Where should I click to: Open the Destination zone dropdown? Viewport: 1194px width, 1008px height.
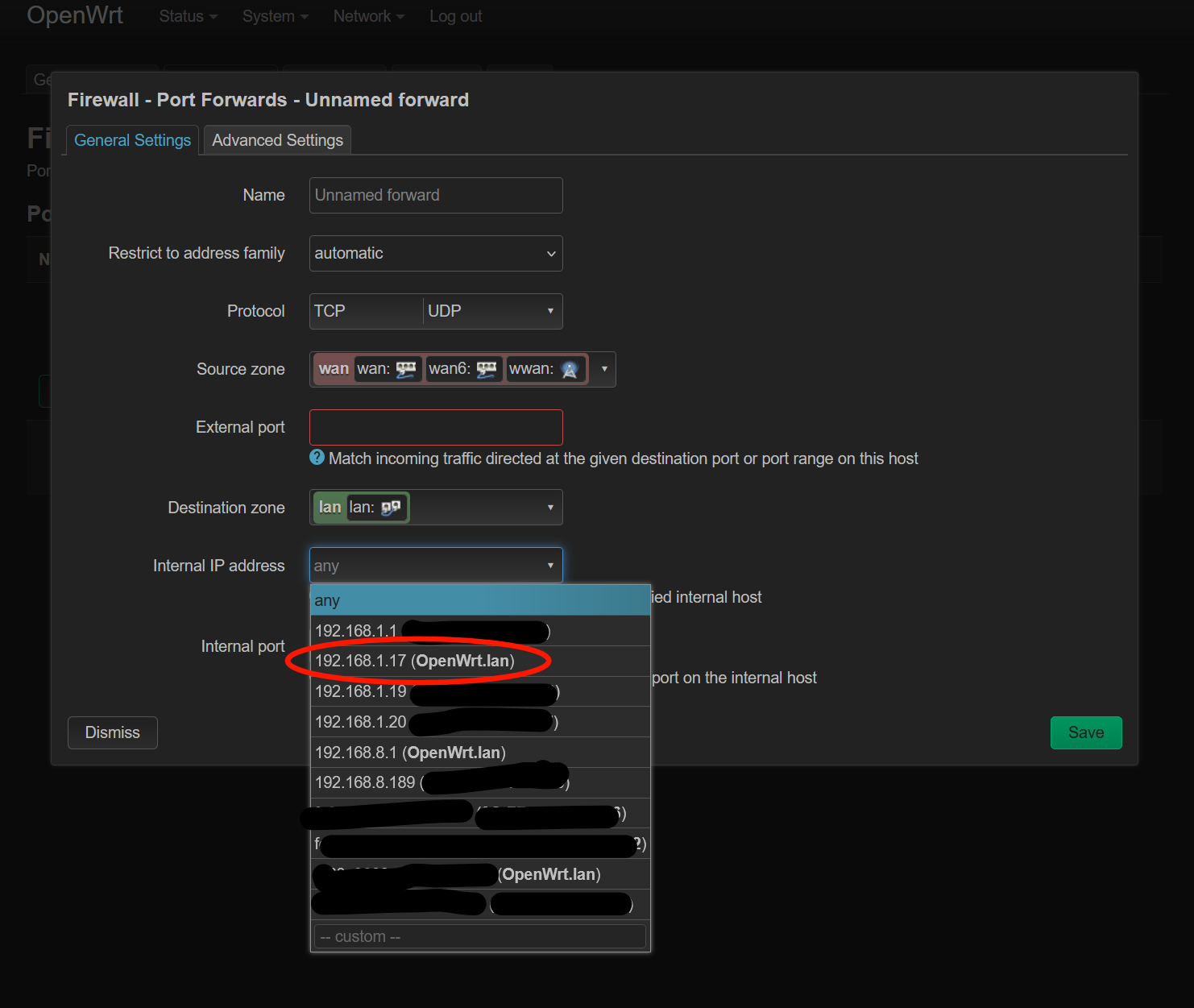tap(436, 508)
